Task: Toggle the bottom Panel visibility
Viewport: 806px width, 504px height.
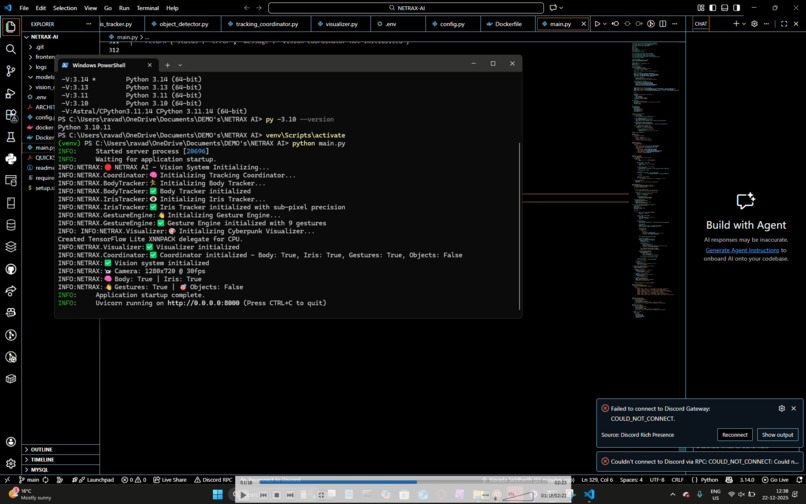Action: tap(724, 8)
